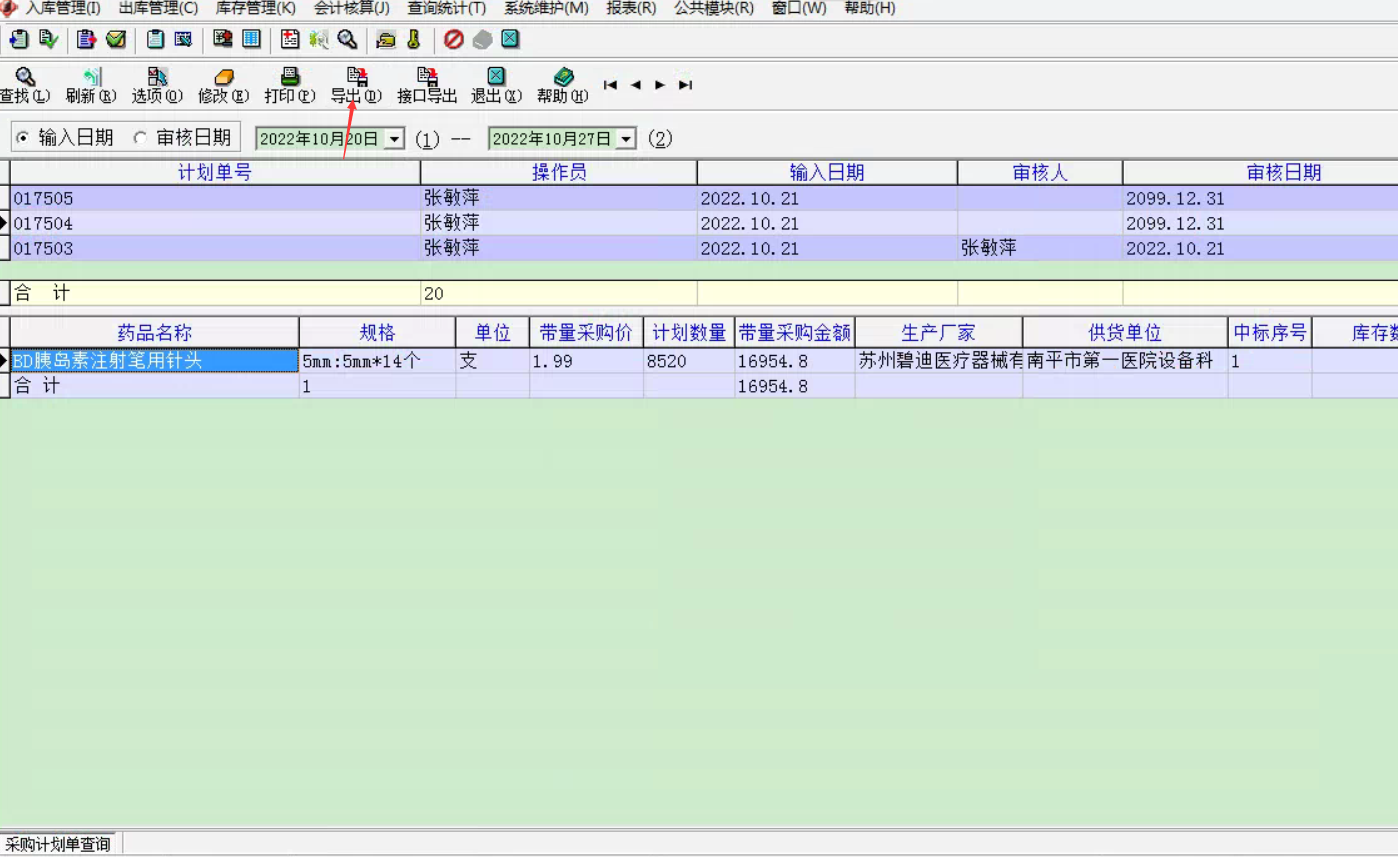This screenshot has width=1398, height=857.
Task: Open the 查找(L) search tool
Action: 25,86
